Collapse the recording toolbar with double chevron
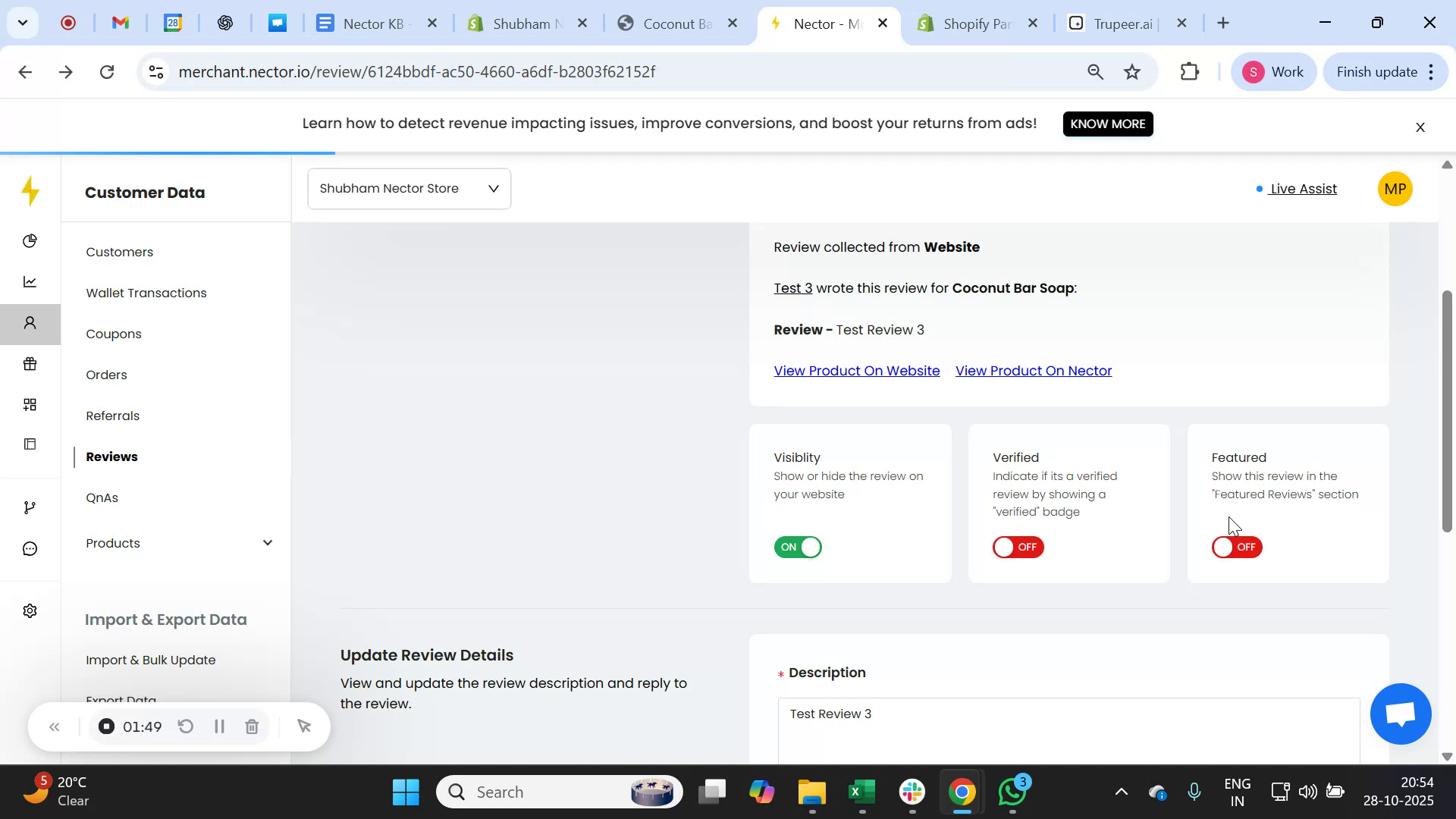The image size is (1456, 819). click(x=55, y=726)
